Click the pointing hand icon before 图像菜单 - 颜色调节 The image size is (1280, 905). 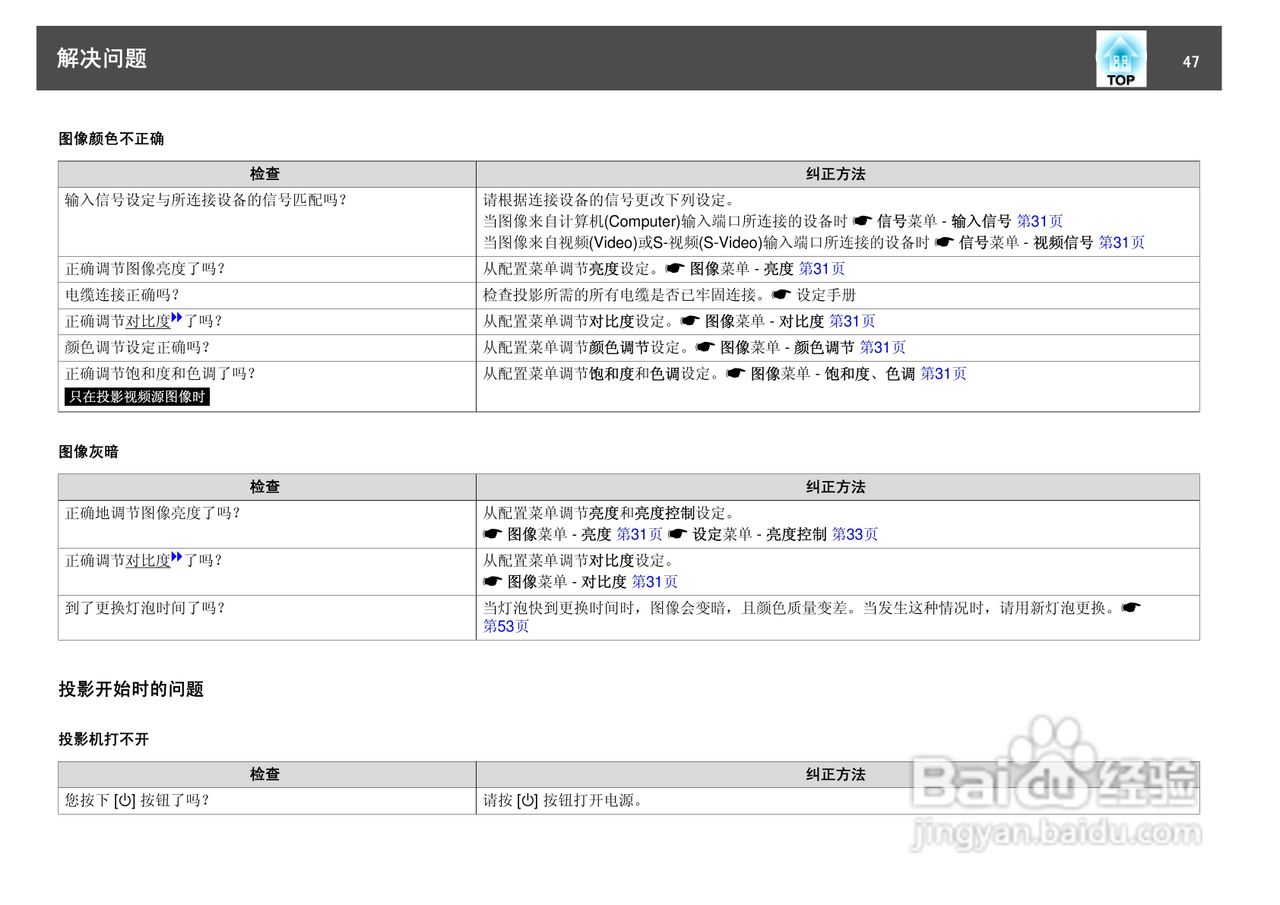(705, 347)
